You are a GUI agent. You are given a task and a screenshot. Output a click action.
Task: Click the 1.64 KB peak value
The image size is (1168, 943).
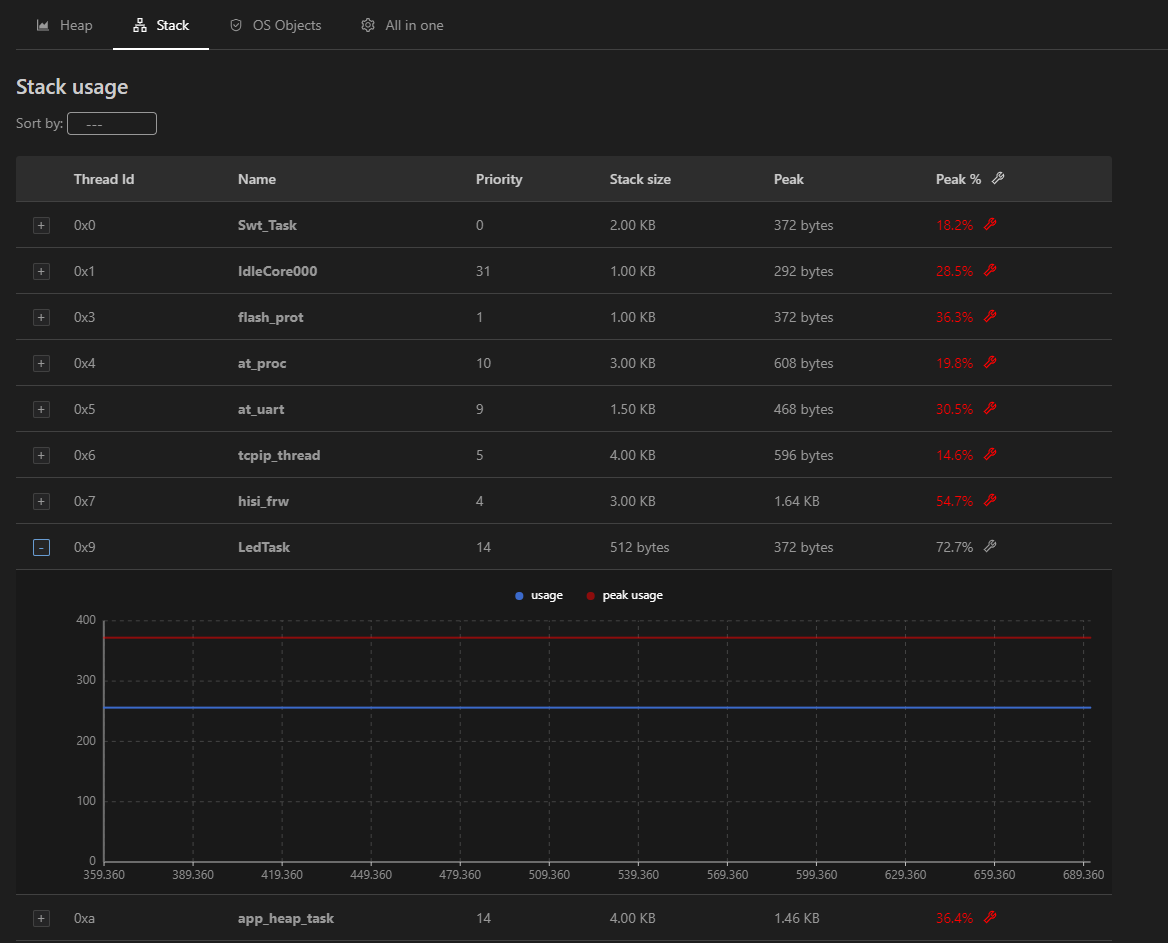796,501
